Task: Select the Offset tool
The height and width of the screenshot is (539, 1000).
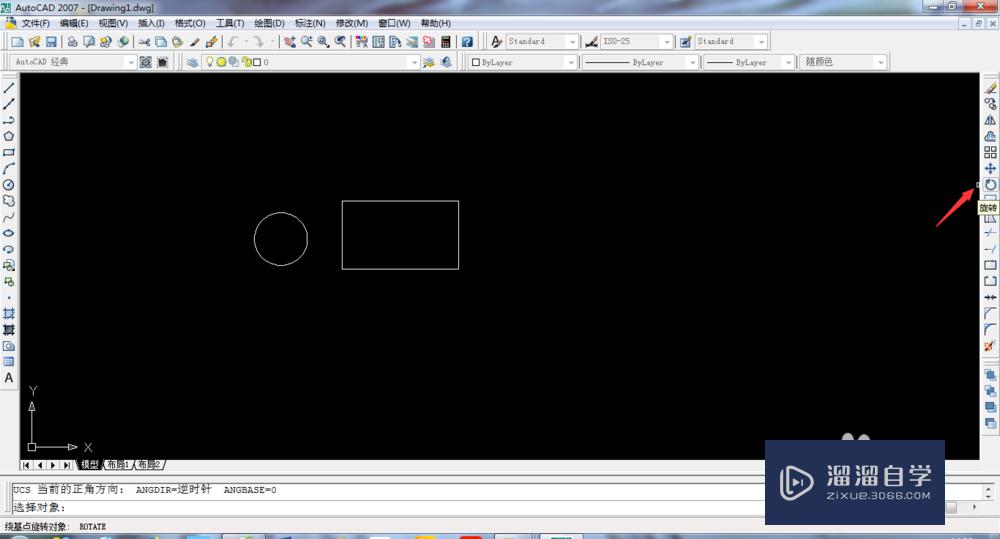Action: click(990, 136)
